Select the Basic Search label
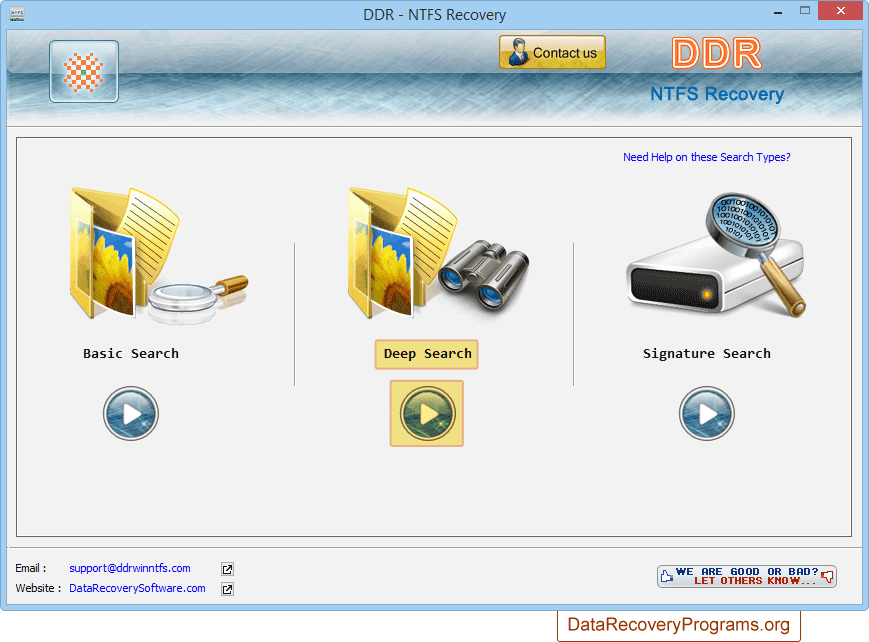869x642 pixels. 131,354
